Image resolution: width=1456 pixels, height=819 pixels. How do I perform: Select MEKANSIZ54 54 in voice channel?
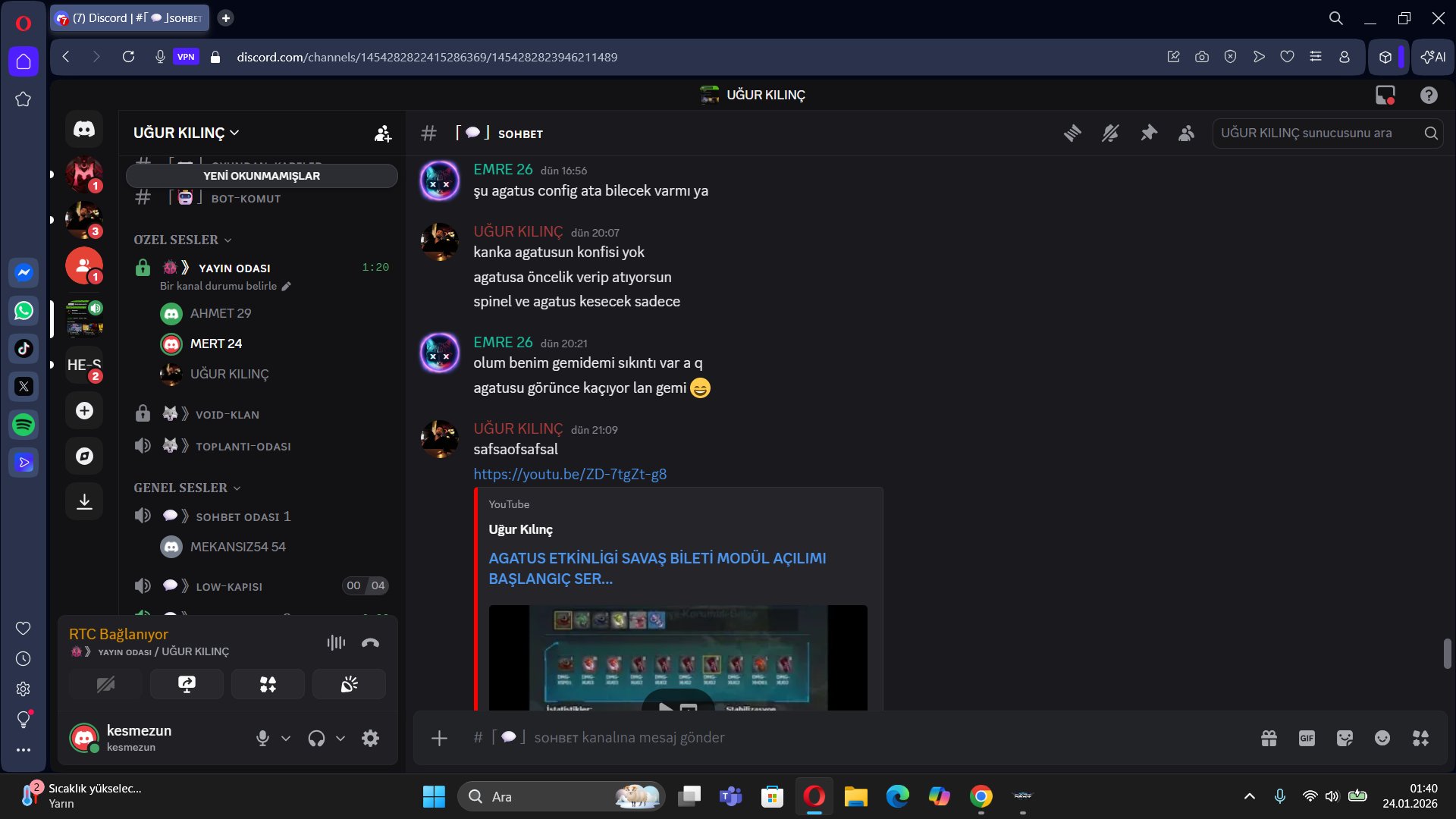pyautogui.click(x=262, y=547)
